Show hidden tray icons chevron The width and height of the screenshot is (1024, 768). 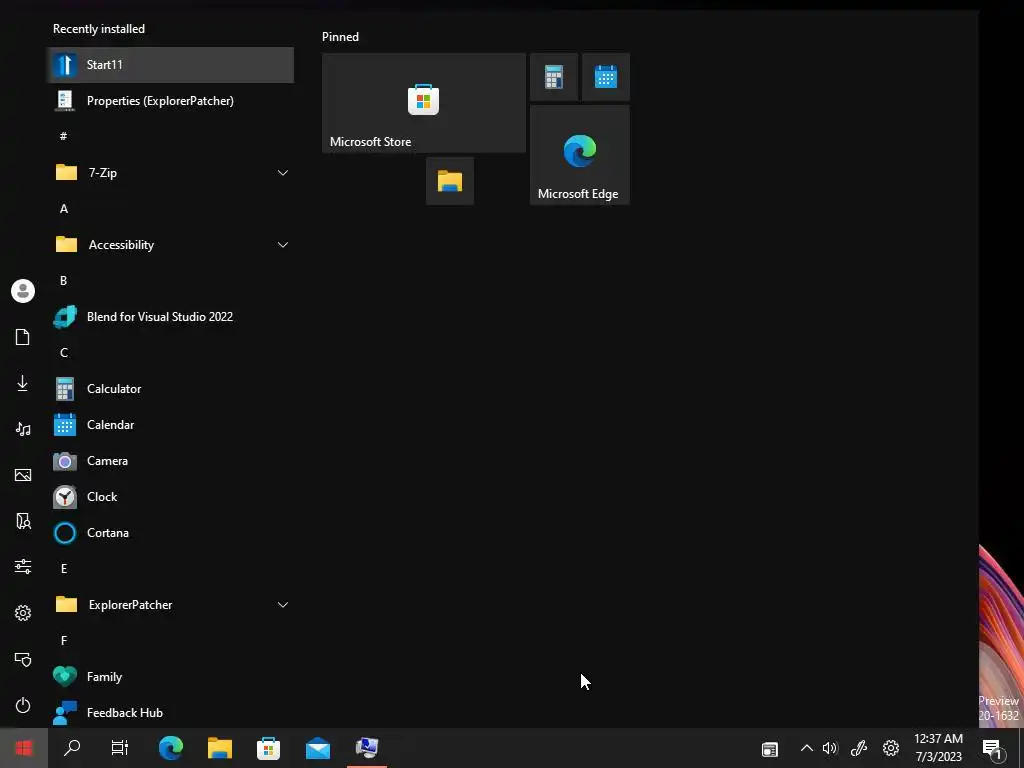point(807,748)
